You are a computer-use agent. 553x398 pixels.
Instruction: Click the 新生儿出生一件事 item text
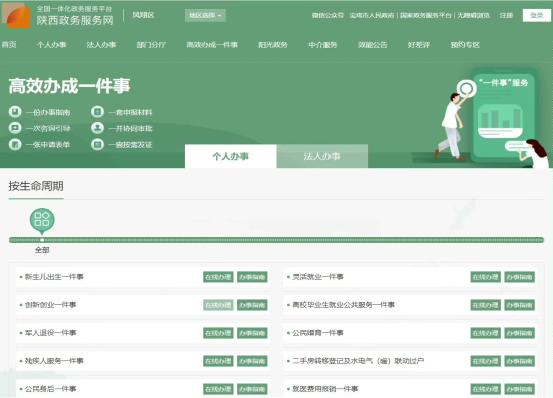[x=54, y=277]
